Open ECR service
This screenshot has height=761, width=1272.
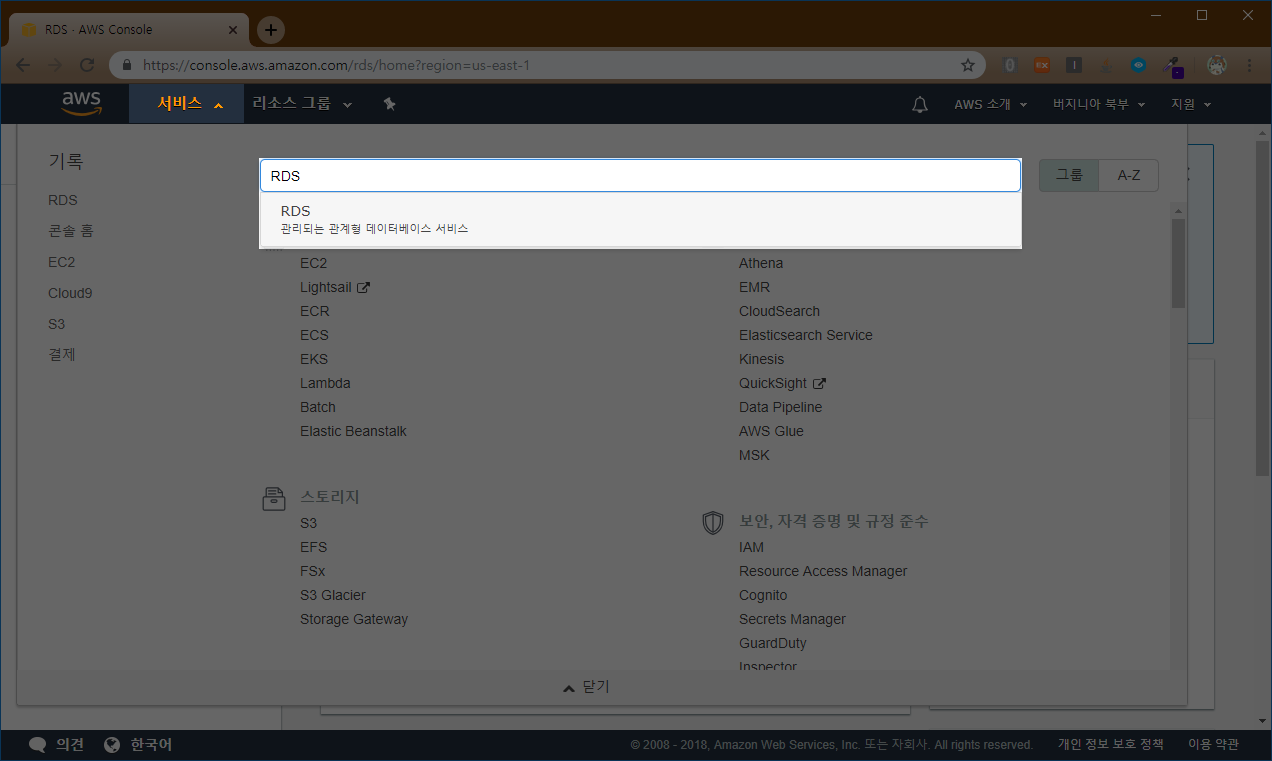315,311
